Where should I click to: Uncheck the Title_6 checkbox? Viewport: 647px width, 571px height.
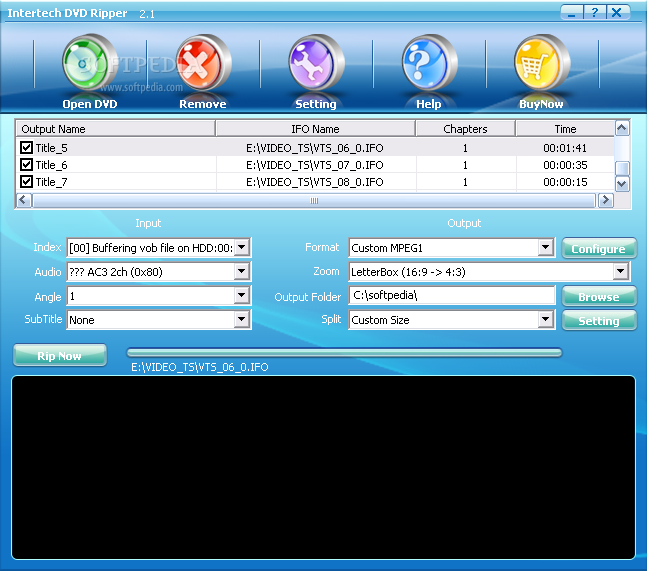pos(26,165)
